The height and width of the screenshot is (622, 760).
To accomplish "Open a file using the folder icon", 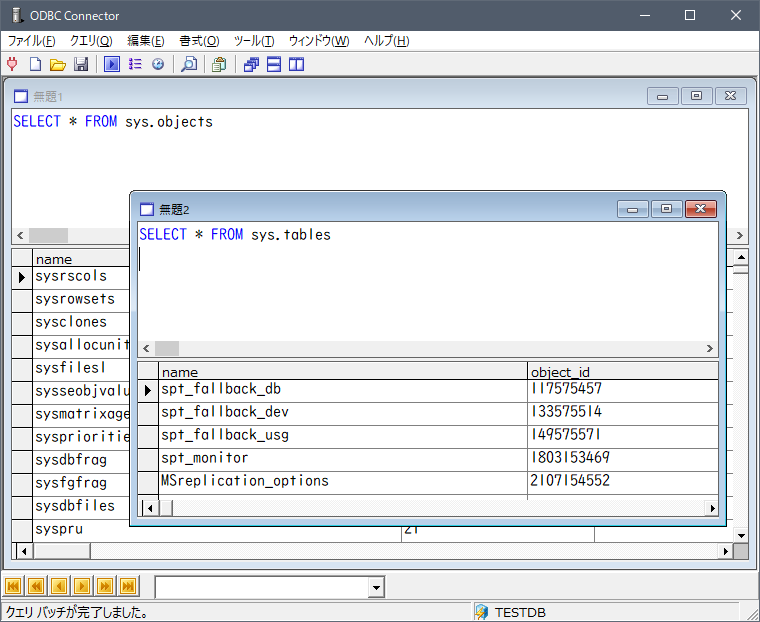I will pyautogui.click(x=58, y=64).
